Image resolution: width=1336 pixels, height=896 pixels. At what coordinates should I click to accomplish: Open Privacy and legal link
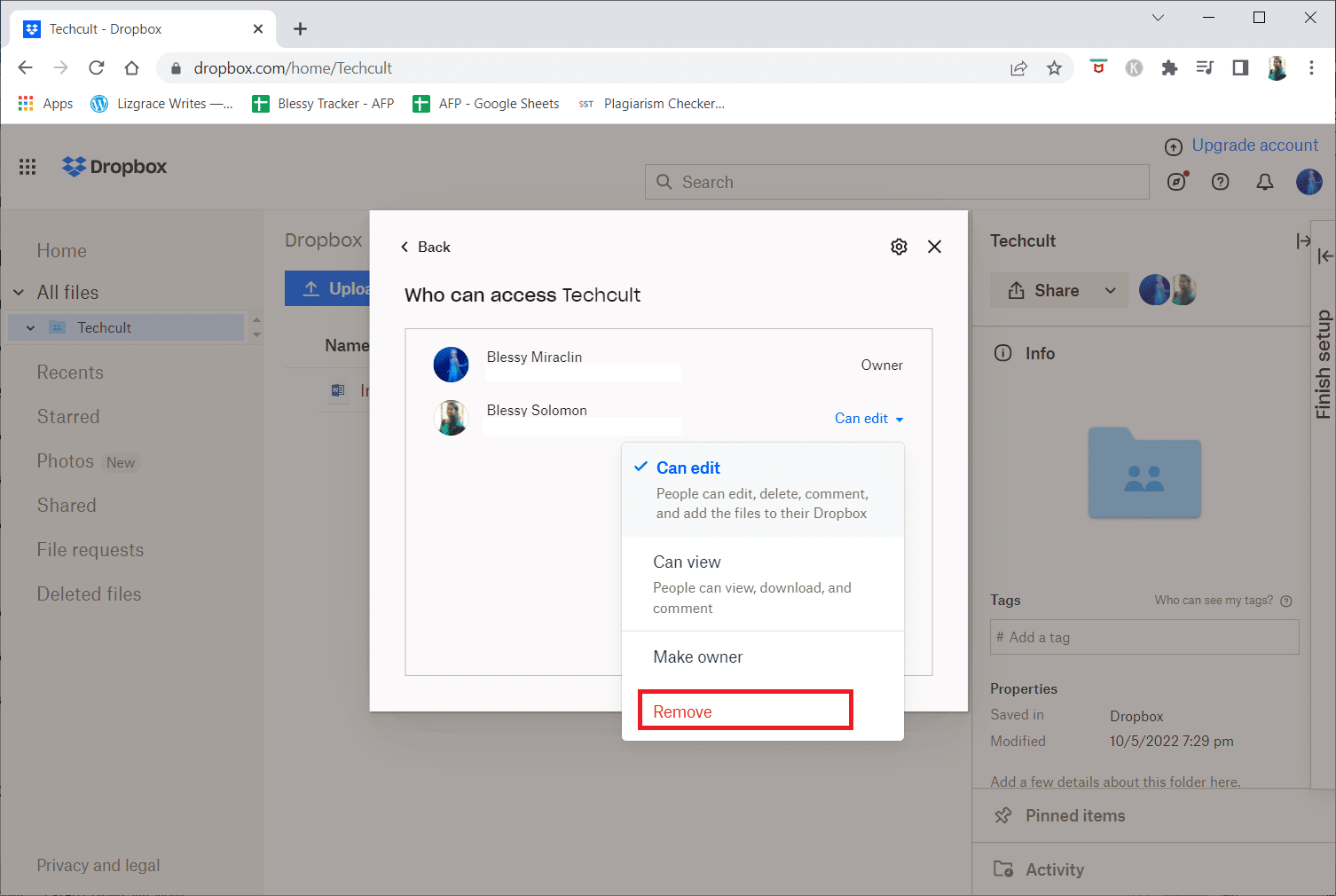click(98, 866)
